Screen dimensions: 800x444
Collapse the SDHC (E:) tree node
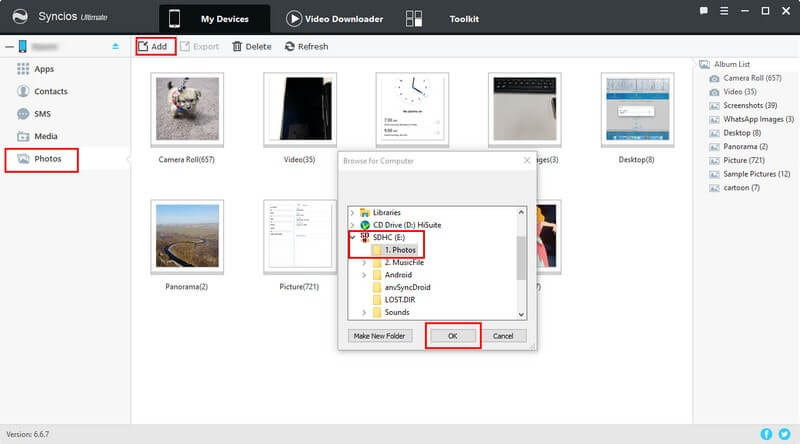(x=353, y=237)
